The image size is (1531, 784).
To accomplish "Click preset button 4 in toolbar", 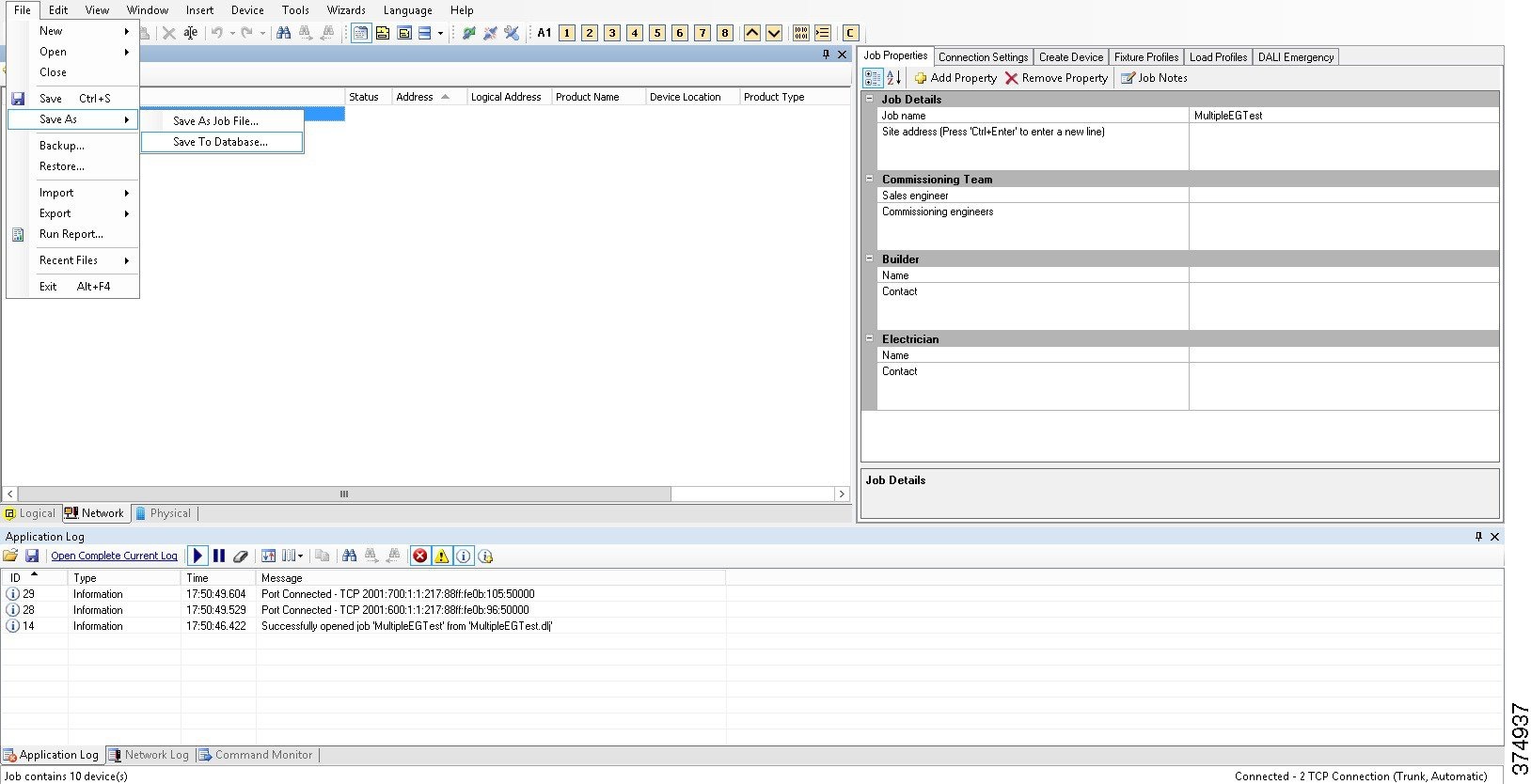I will (635, 33).
